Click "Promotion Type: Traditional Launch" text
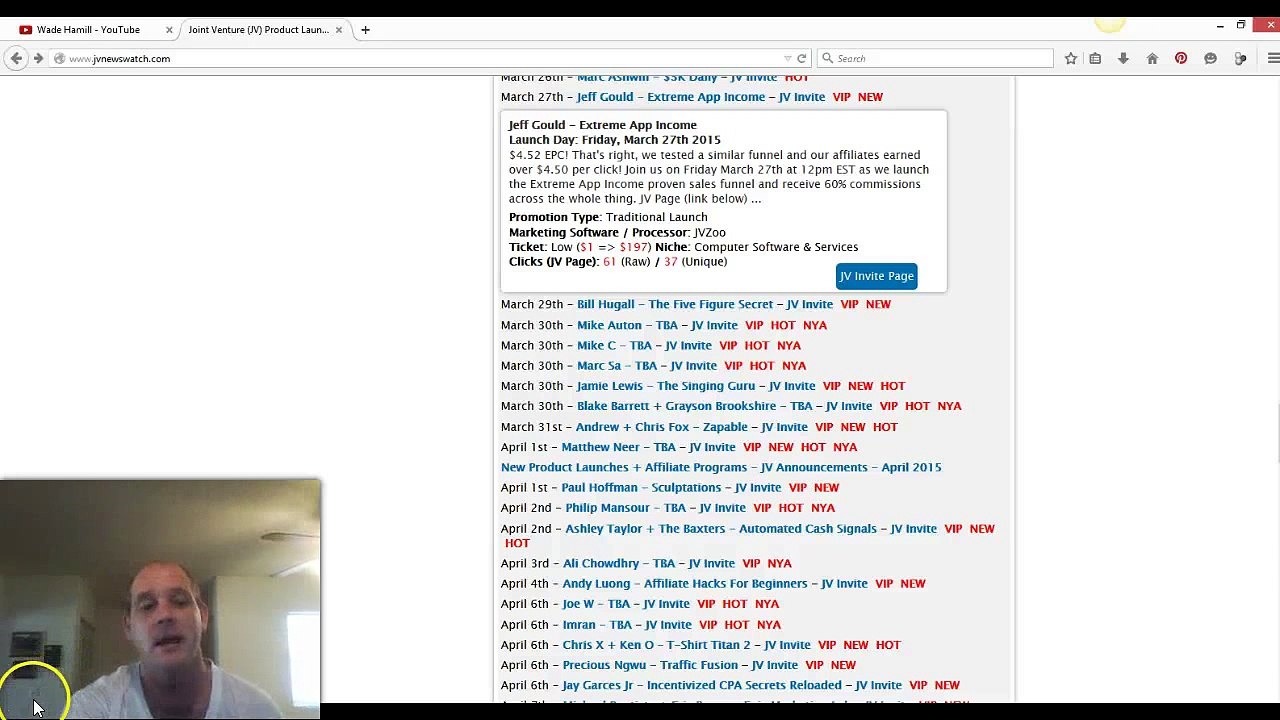Screen dimensions: 1280x720 point(608,217)
